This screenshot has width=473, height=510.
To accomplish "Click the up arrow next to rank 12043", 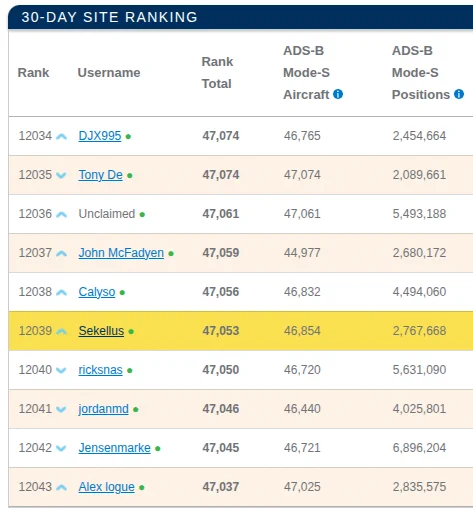I will click(61, 487).
